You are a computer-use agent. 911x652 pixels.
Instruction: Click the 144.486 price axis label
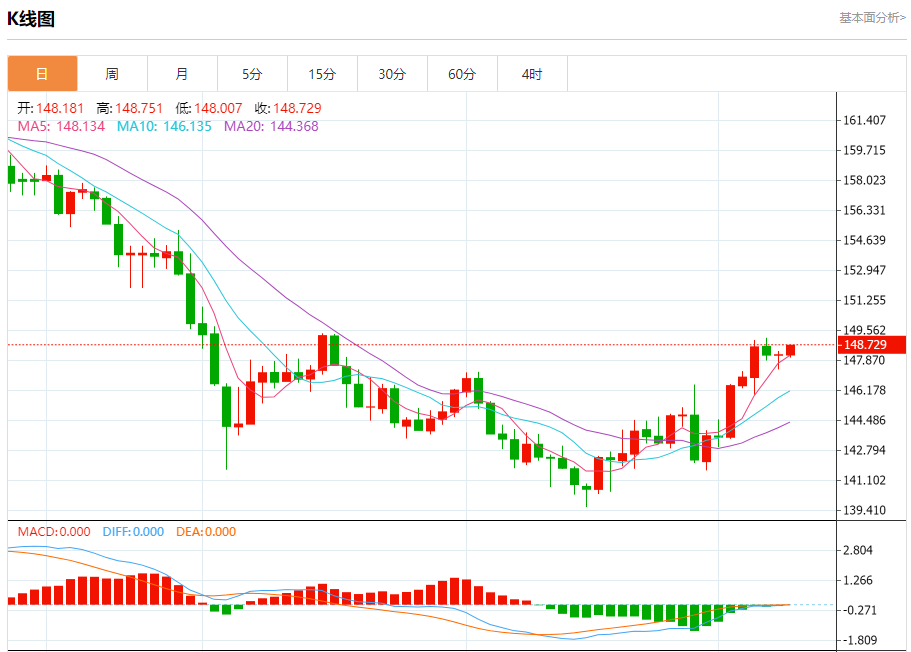865,420
